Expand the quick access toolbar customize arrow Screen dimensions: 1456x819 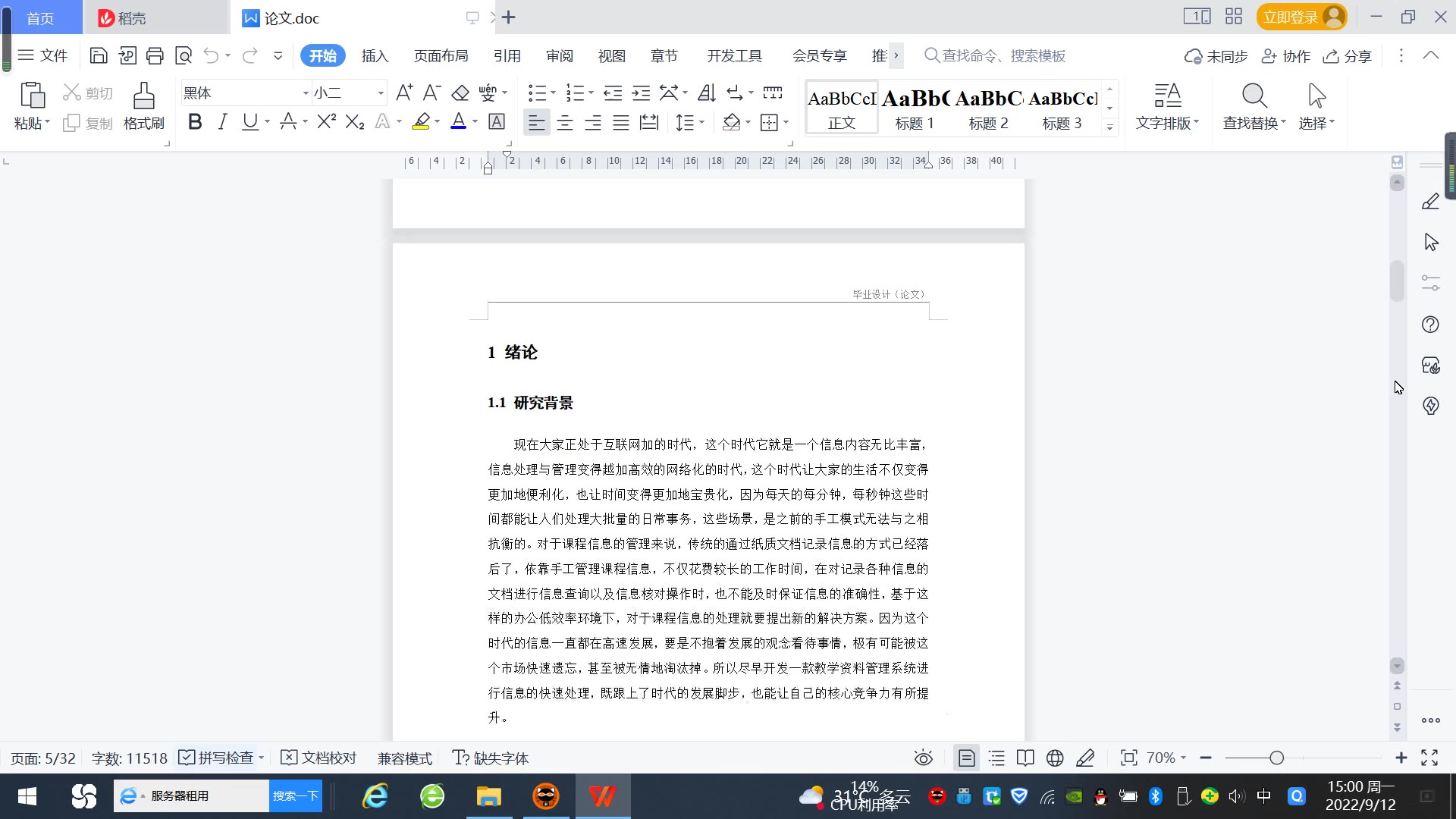click(x=278, y=55)
